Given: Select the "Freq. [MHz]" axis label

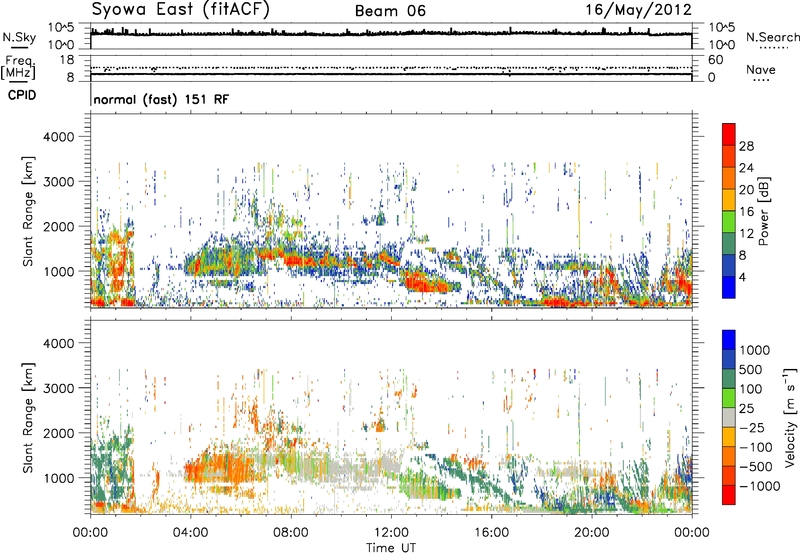Looking at the screenshot, I should point(18,67).
